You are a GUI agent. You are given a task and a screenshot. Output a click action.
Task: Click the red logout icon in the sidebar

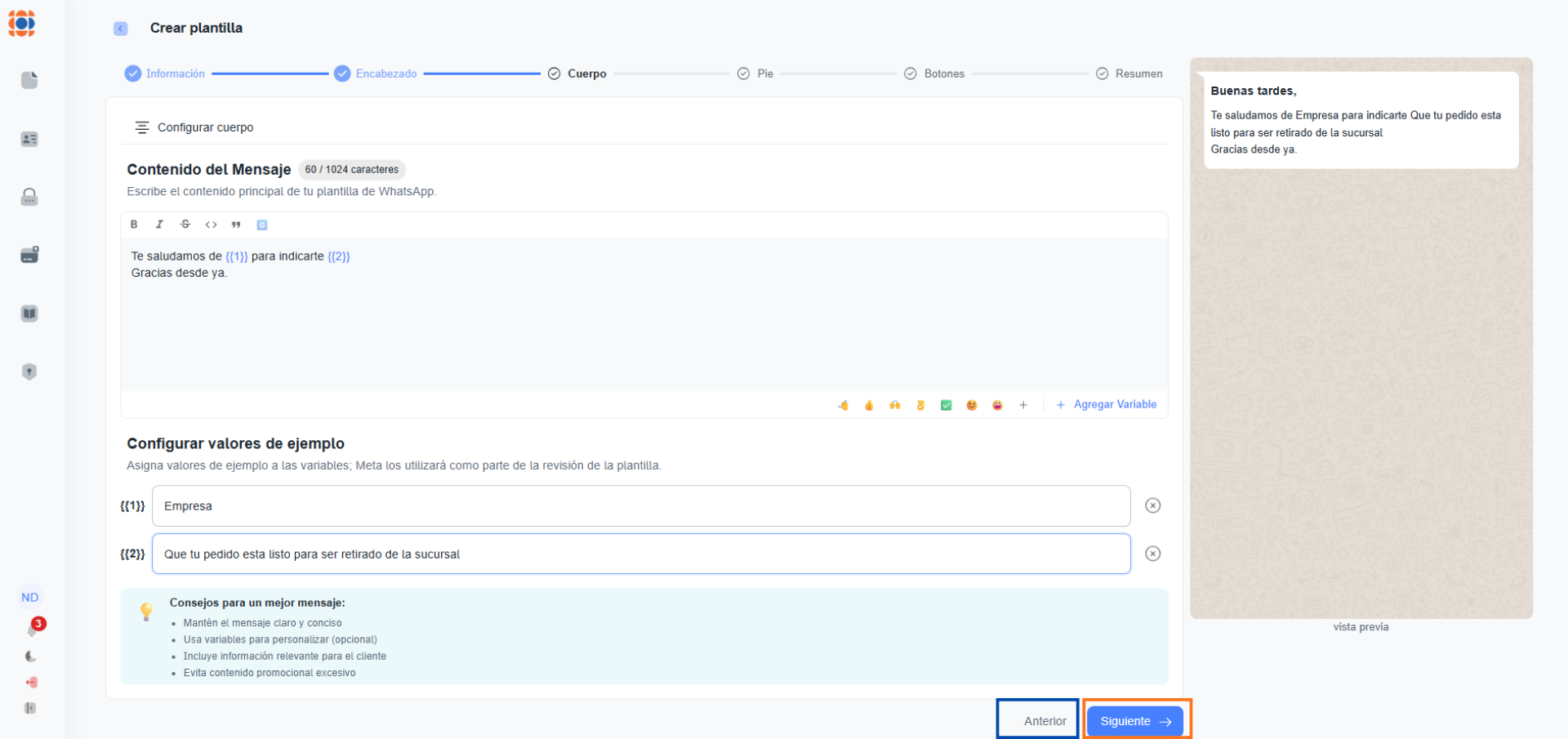(x=31, y=683)
